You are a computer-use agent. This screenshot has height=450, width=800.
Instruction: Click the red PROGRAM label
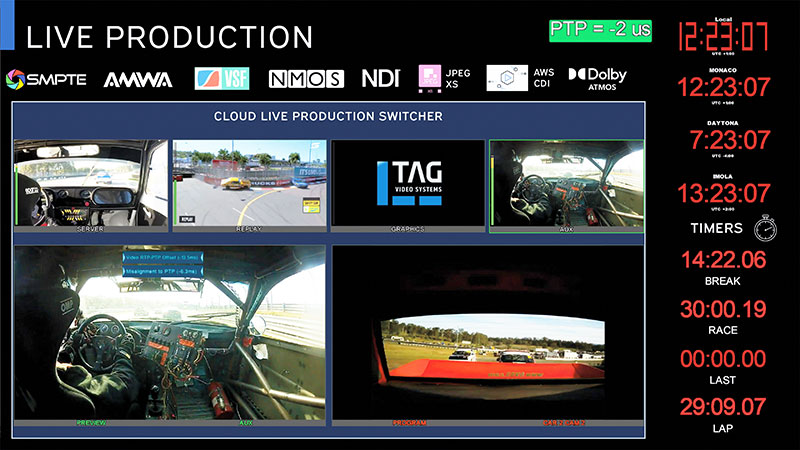pyautogui.click(x=409, y=423)
